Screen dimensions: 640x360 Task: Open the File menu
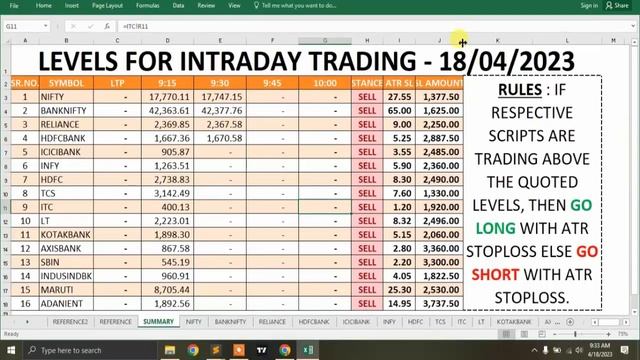coord(14,5)
